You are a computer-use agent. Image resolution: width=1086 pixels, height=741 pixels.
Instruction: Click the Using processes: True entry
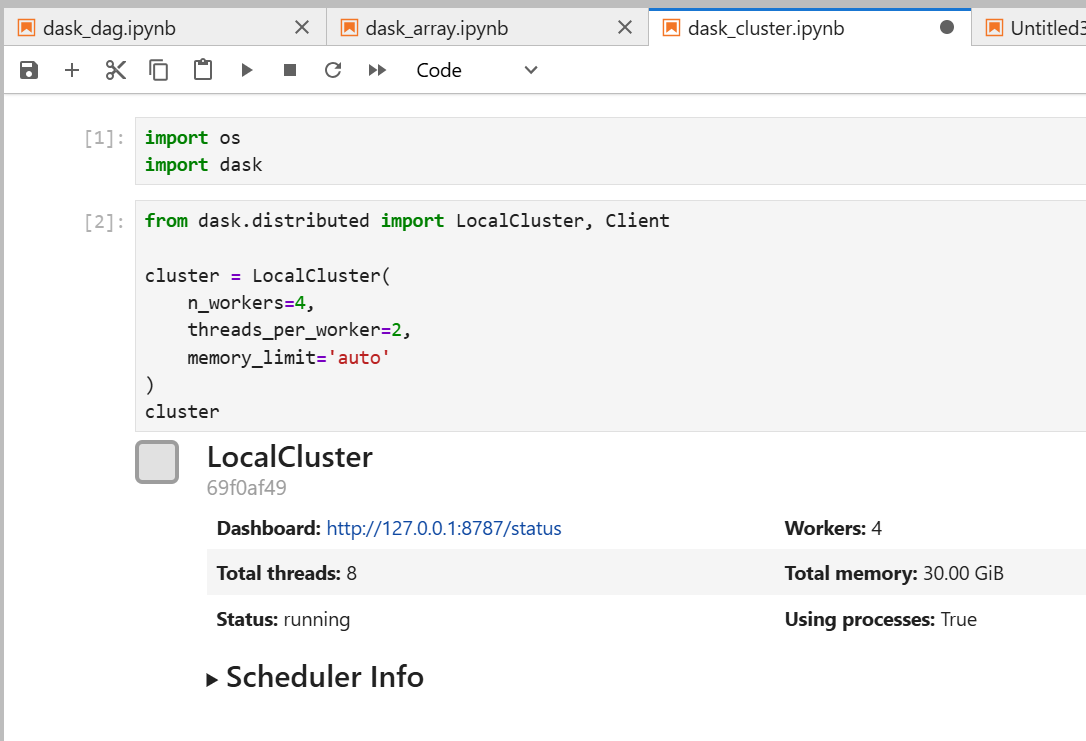point(881,619)
